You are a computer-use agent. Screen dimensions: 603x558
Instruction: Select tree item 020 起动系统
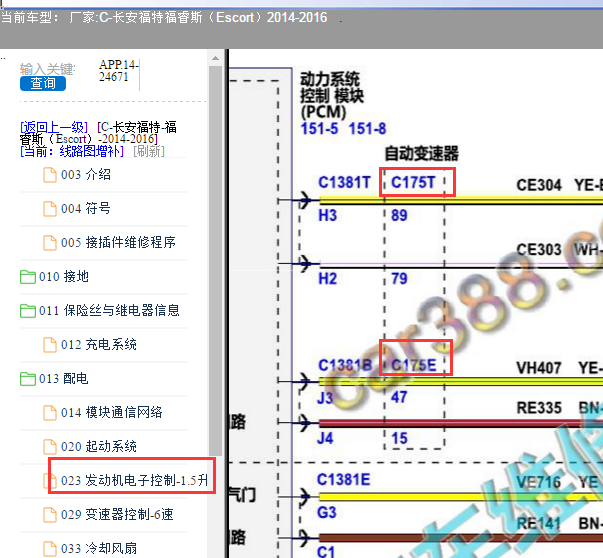tap(98, 446)
